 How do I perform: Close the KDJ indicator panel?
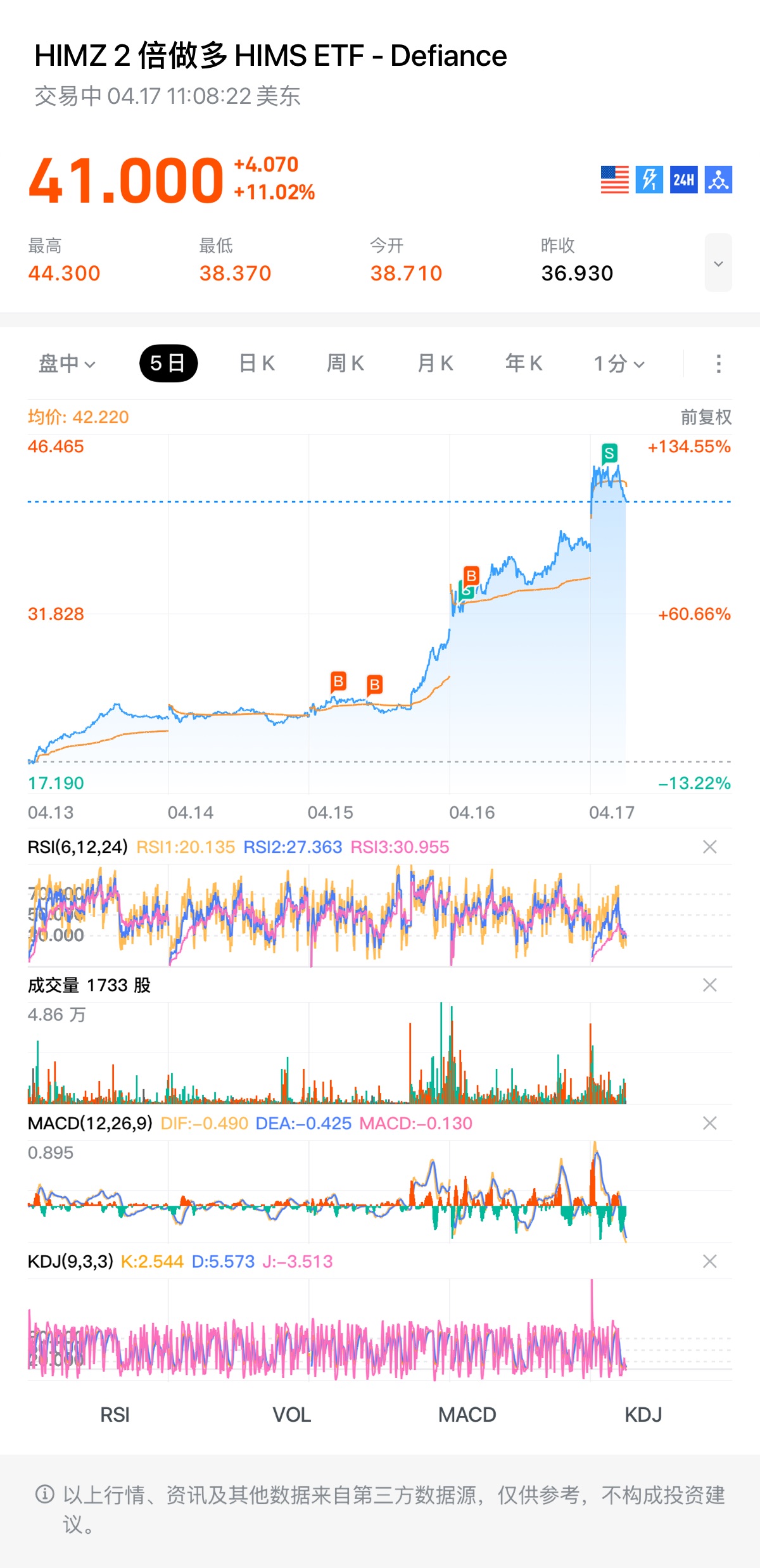point(710,1261)
